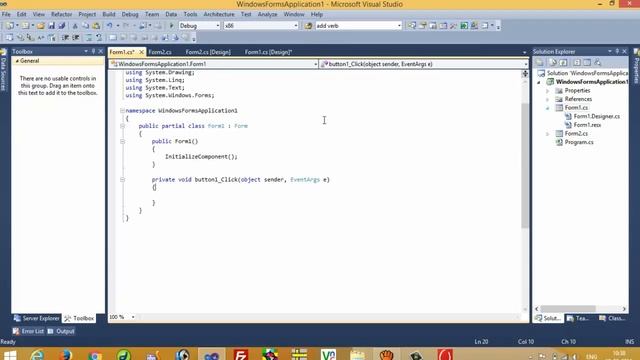Close the Form1.cs tab with its X
The image size is (640, 360).
point(142,52)
